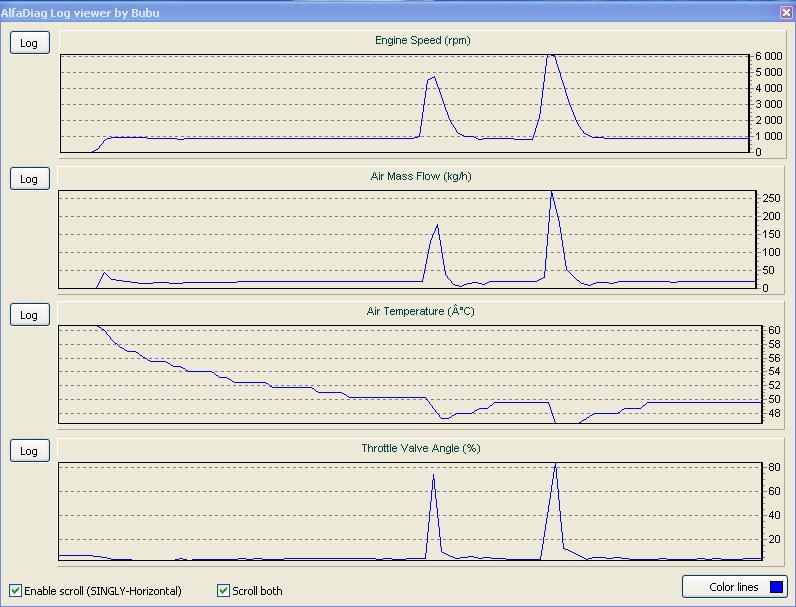This screenshot has width=796, height=607.
Task: Select the Log button next to Air Temperature
Action: tap(30, 315)
